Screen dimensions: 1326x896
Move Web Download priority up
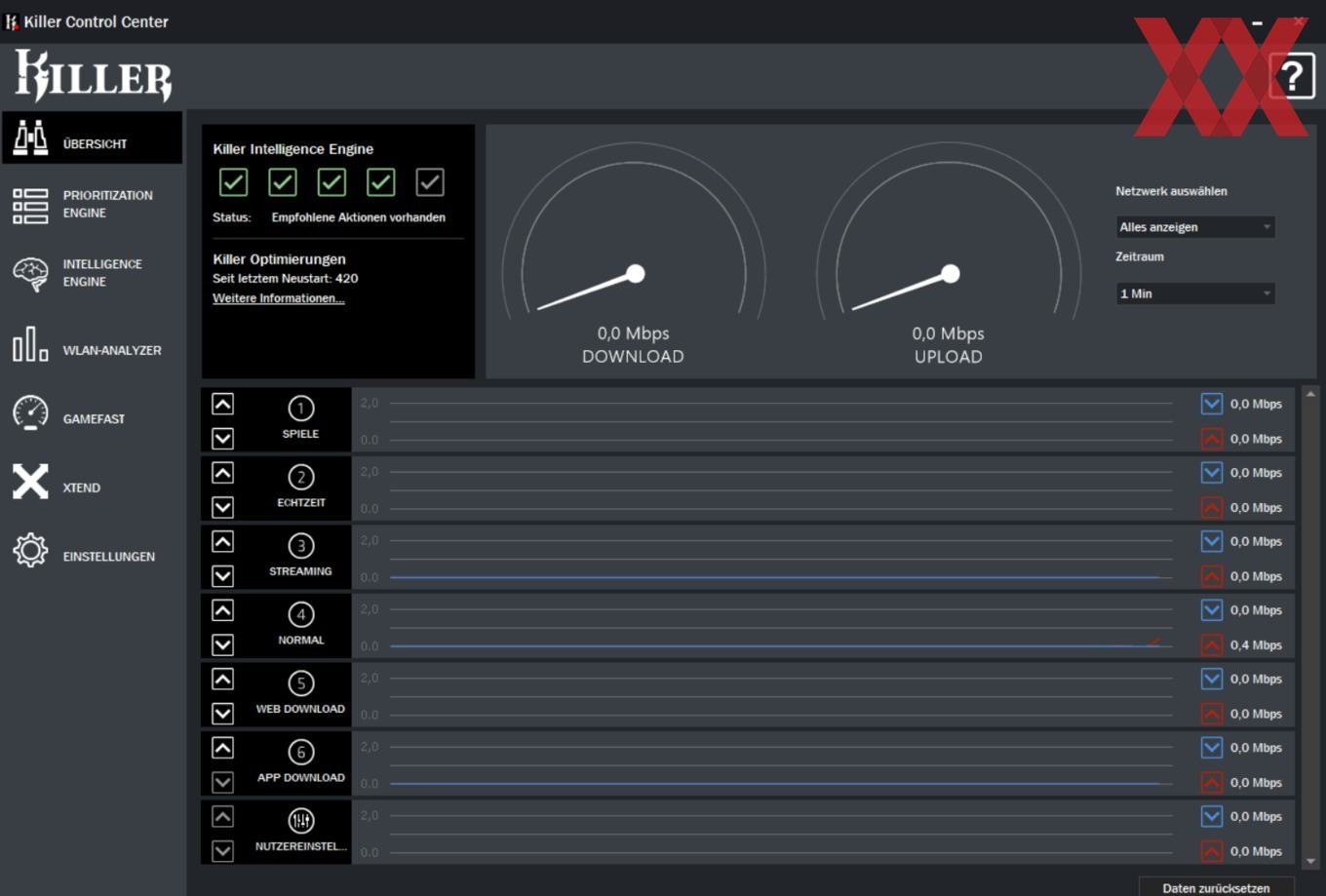coord(222,680)
